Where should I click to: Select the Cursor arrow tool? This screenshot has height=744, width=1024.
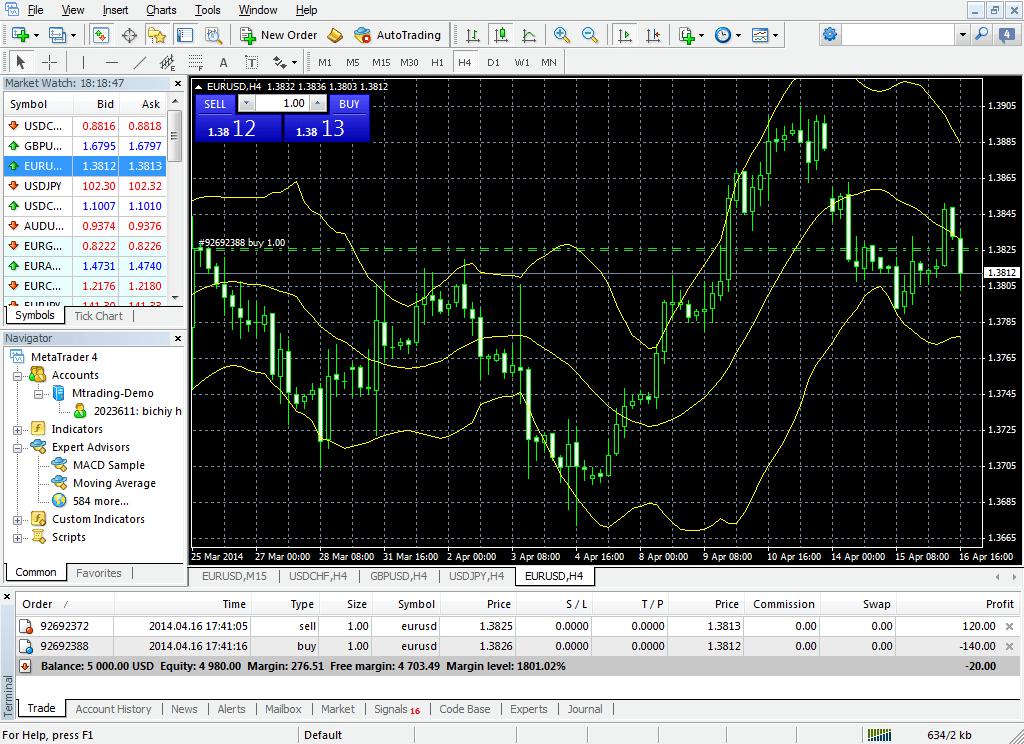point(20,62)
